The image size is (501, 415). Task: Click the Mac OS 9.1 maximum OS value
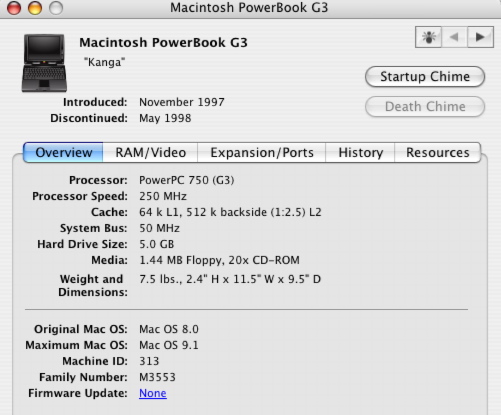169,345
